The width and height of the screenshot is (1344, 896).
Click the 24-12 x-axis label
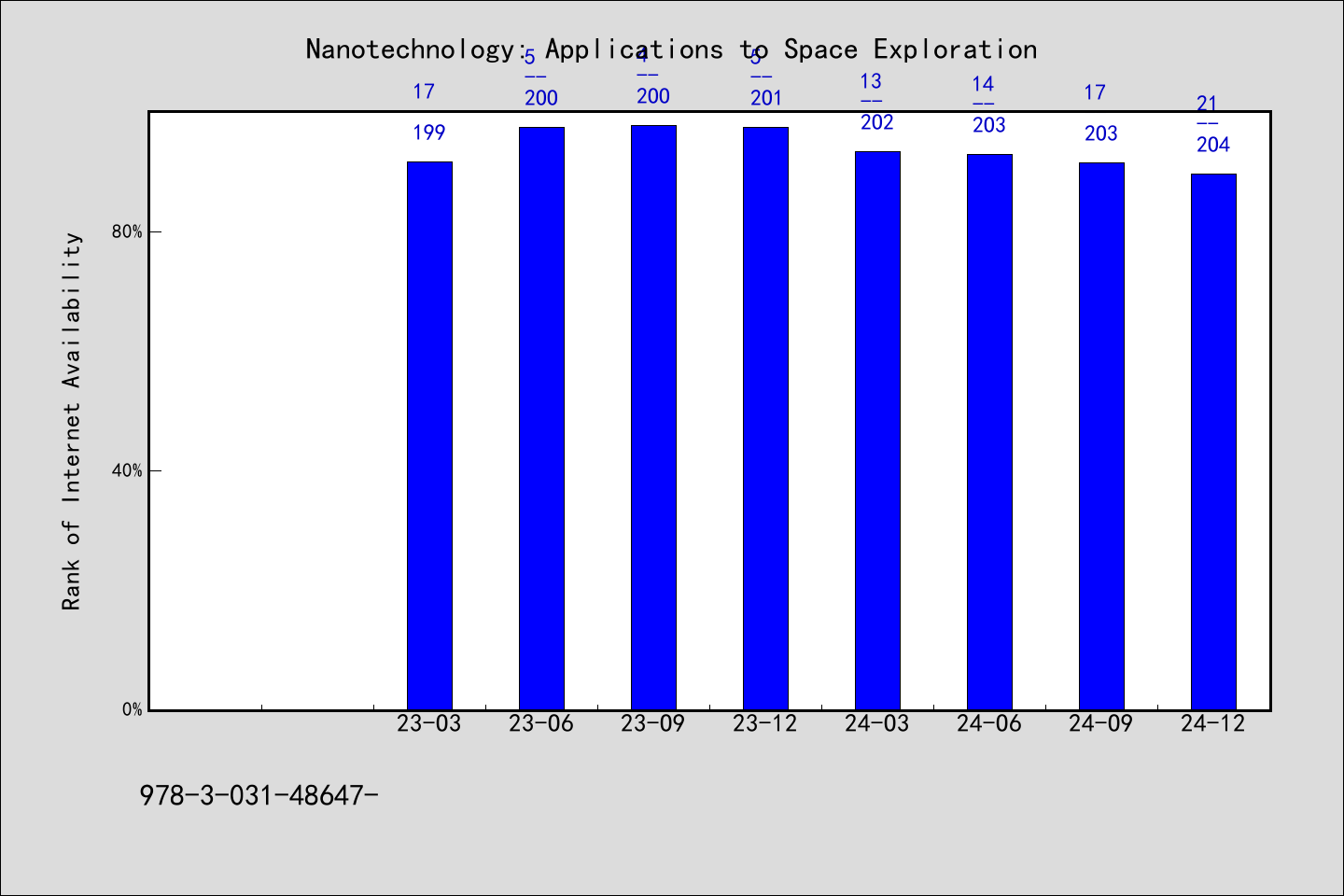1213,723
